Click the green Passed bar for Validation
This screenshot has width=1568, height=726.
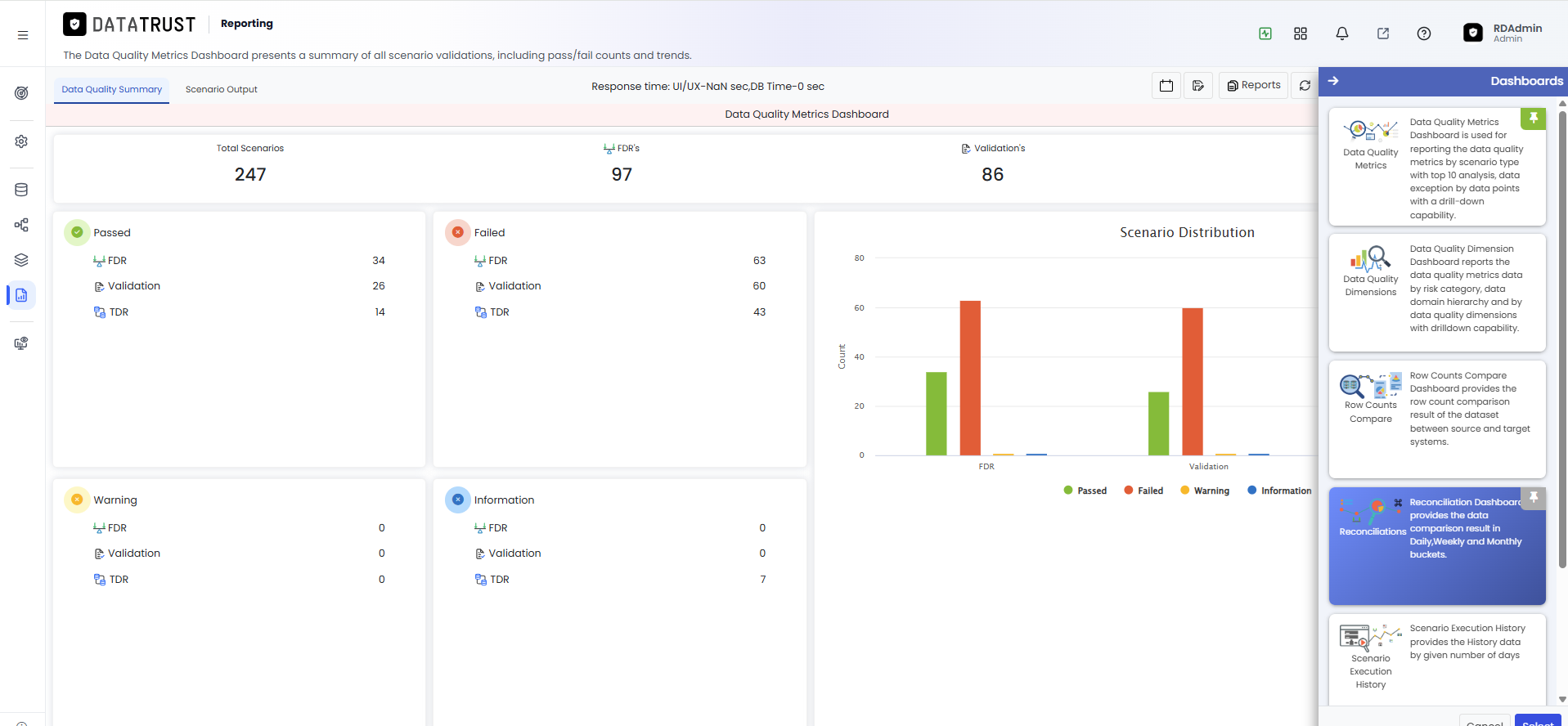(x=1159, y=423)
